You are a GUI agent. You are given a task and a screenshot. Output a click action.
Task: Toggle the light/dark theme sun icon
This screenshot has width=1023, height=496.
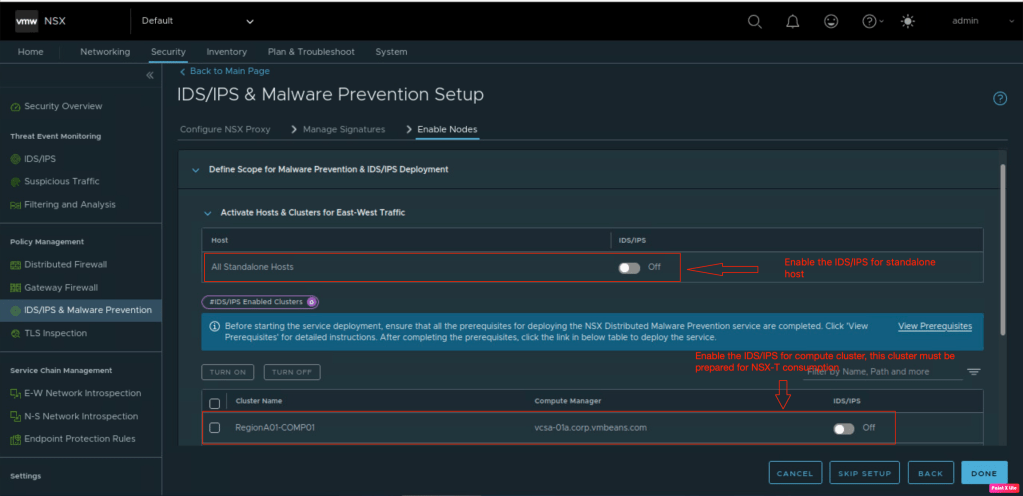(x=907, y=21)
